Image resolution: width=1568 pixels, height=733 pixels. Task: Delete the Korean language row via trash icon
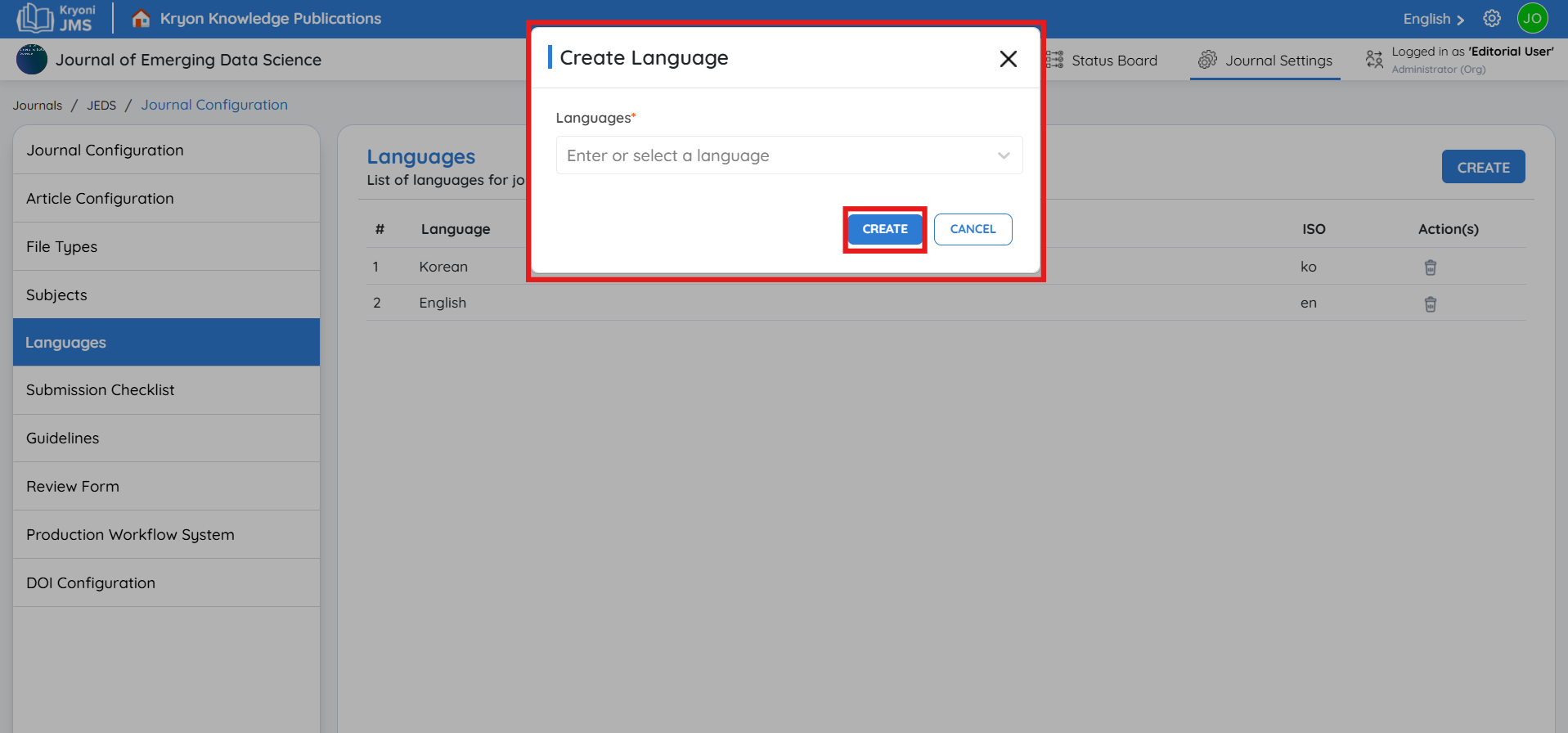tap(1430, 268)
